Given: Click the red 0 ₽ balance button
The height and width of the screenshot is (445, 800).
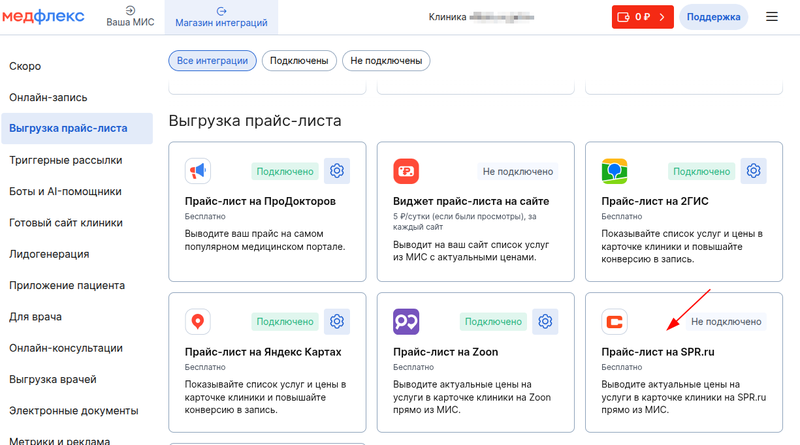Looking at the screenshot, I should click(642, 17).
